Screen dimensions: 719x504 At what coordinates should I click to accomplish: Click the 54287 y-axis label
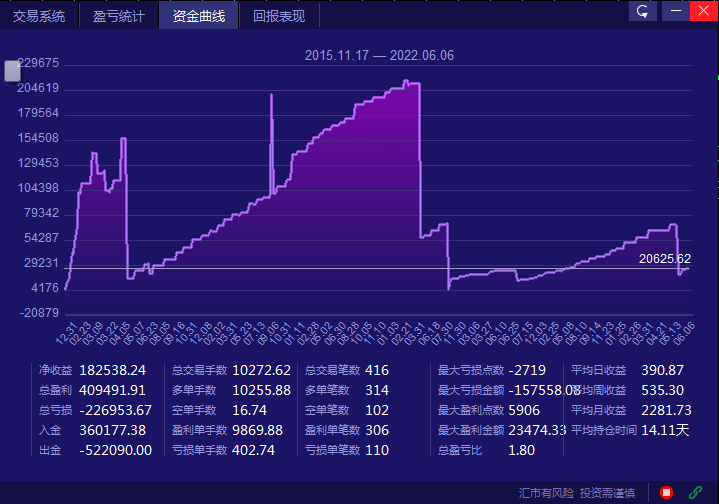pos(41,238)
